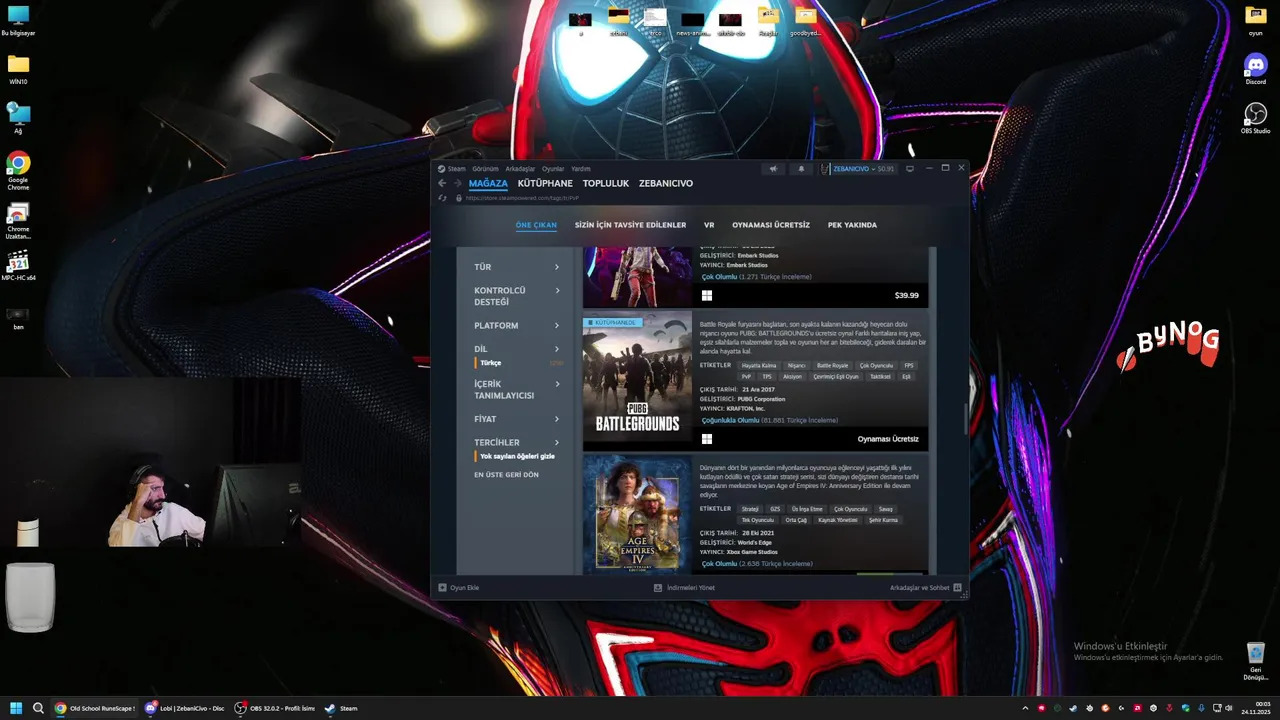Open Bu bilgisayar desktop icon
The width and height of the screenshot is (1280, 720).
[x=18, y=20]
